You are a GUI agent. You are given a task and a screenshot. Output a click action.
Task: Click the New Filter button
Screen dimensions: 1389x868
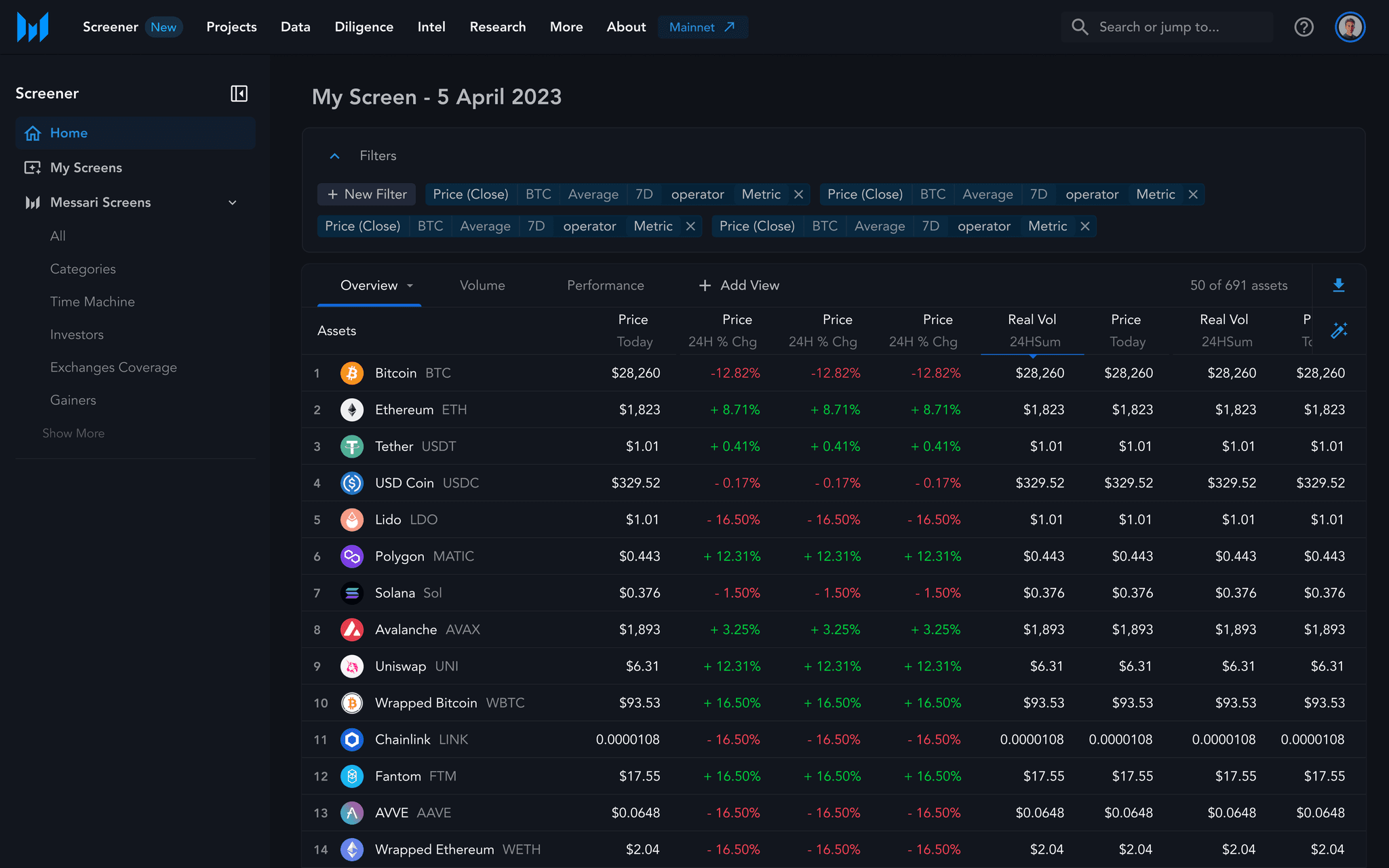pos(367,195)
